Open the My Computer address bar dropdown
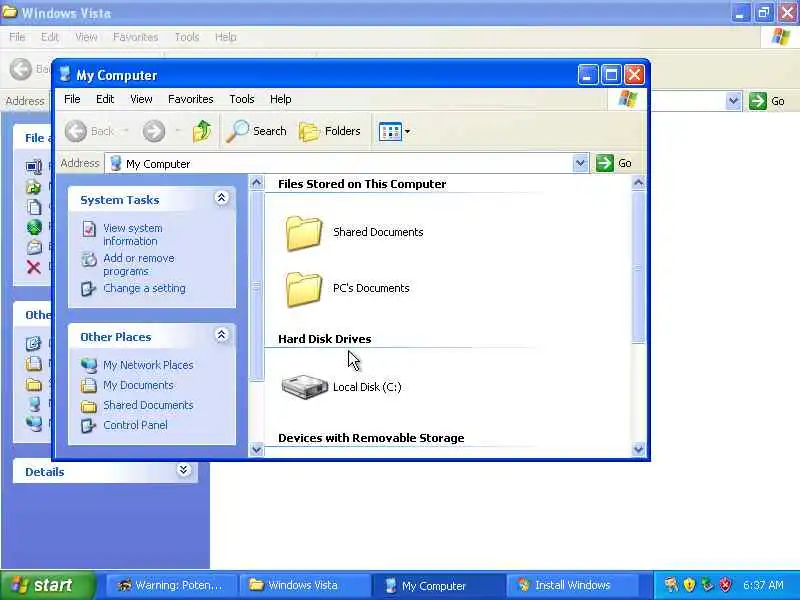800x600 pixels. (580, 163)
